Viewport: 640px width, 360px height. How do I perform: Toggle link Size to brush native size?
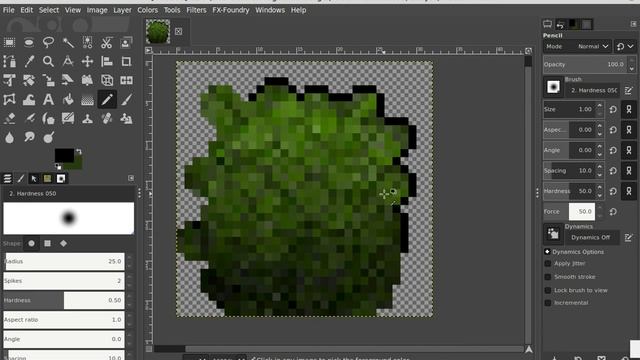pos(629,109)
